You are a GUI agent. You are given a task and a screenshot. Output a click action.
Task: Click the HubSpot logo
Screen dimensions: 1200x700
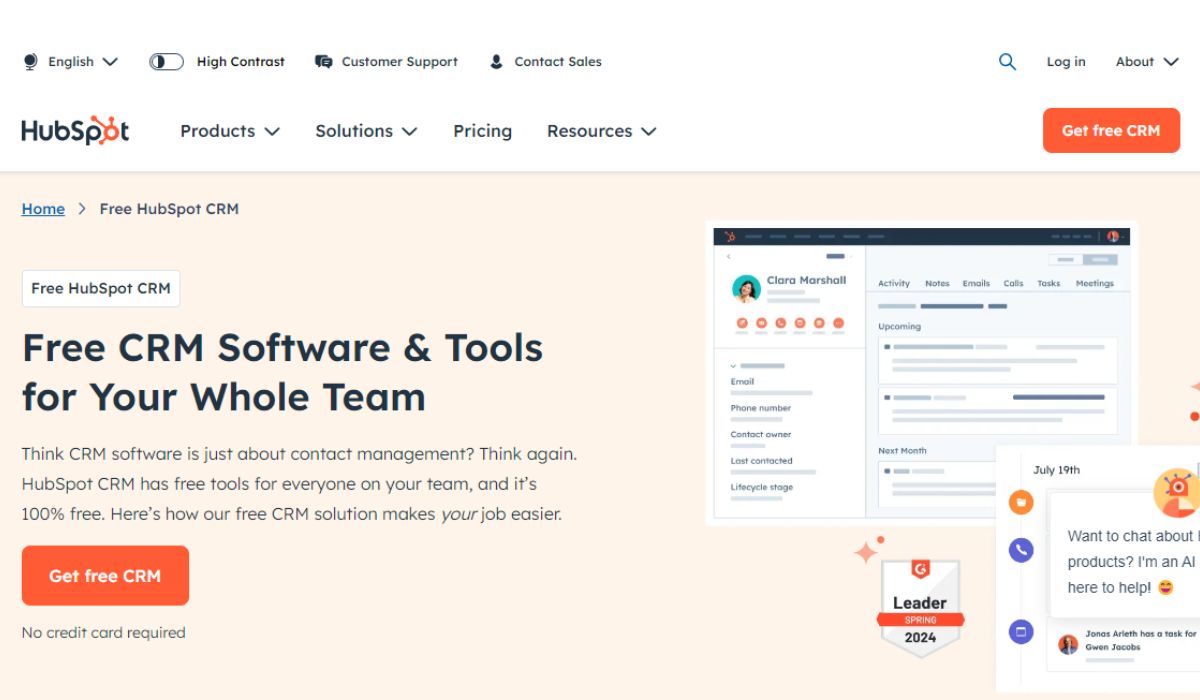[x=75, y=131]
